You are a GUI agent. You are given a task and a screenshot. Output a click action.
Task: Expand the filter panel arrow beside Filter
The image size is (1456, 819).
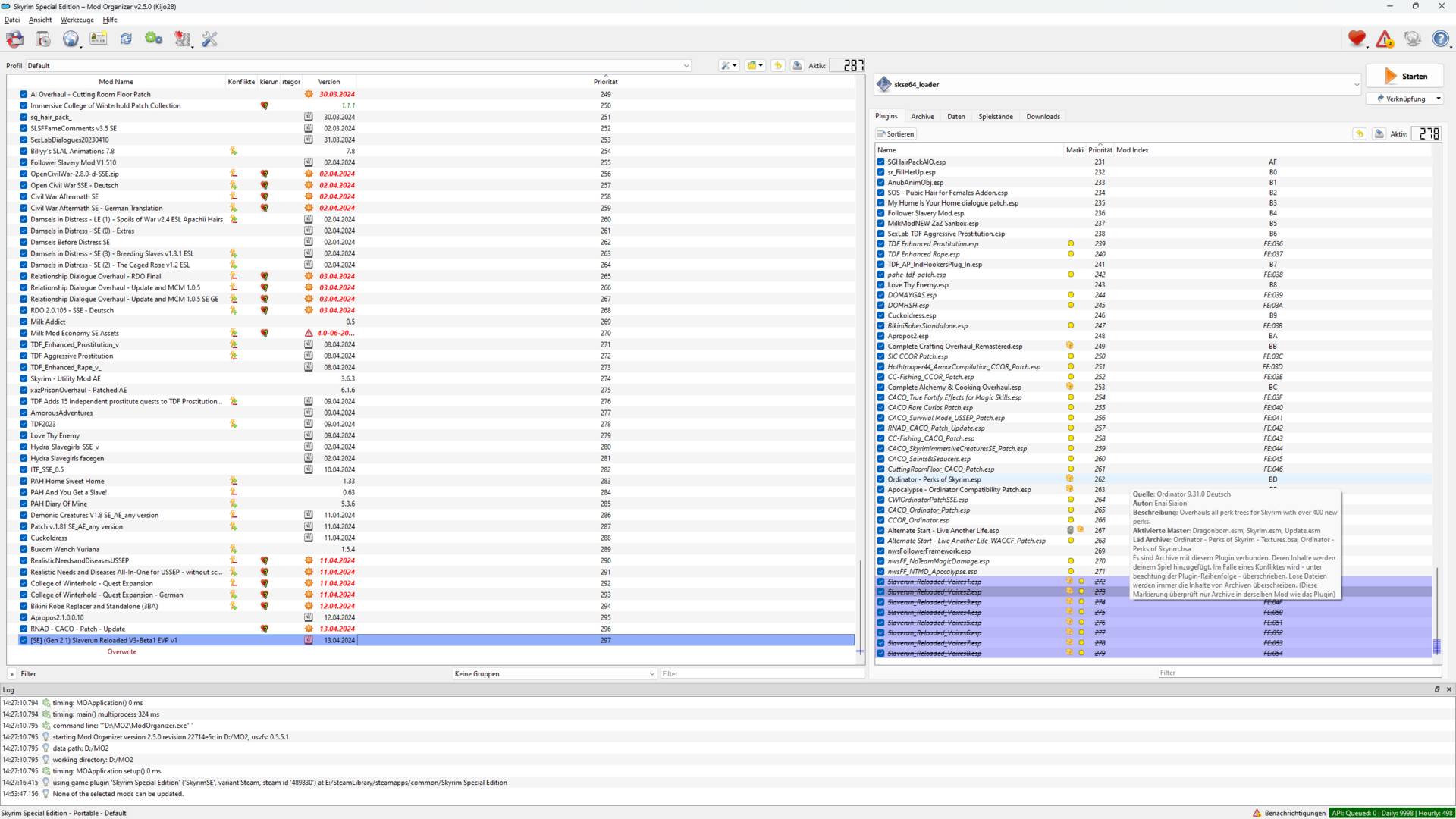12,673
